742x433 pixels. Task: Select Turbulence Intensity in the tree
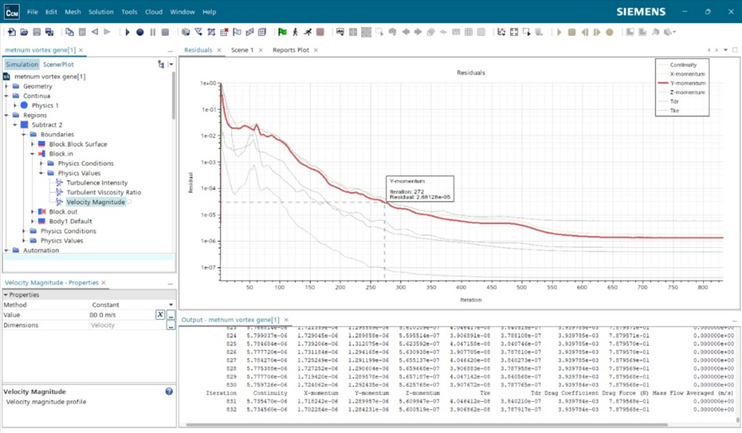pos(97,183)
